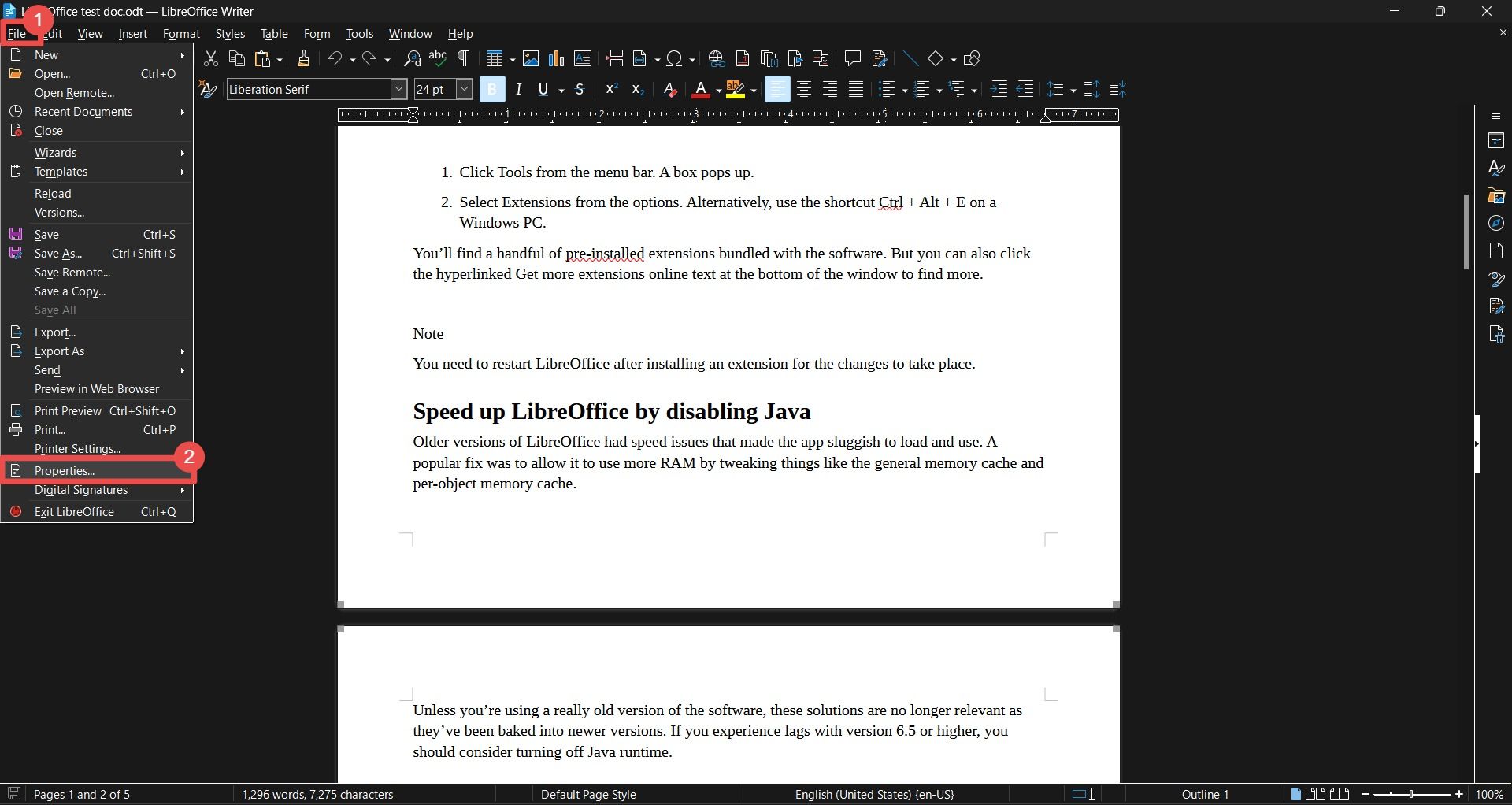Image resolution: width=1512 pixels, height=805 pixels.
Task: Insert a chart using the toolbar icon
Action: point(557,58)
